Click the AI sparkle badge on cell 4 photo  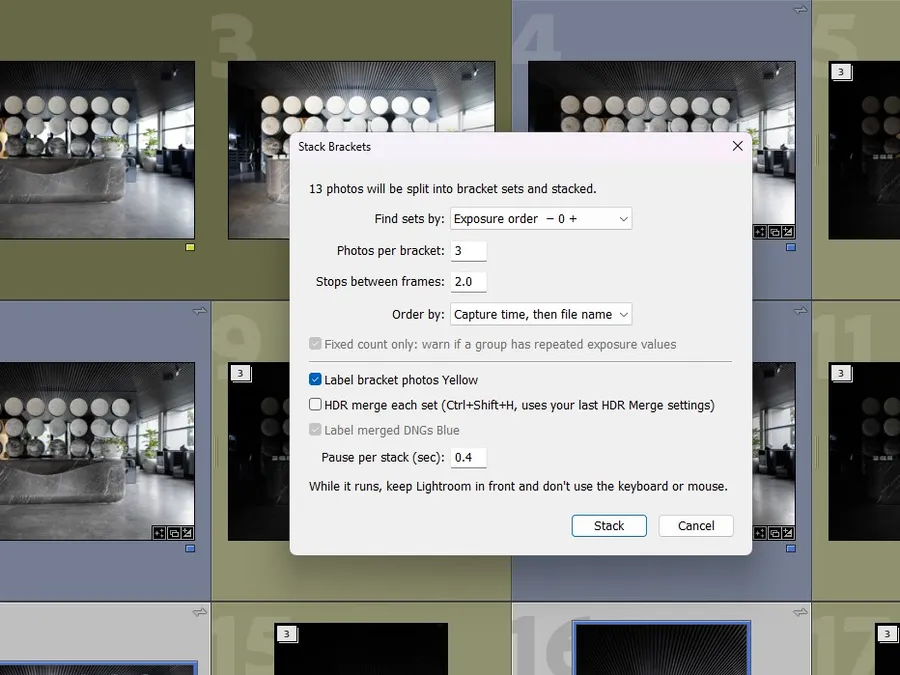click(x=760, y=232)
